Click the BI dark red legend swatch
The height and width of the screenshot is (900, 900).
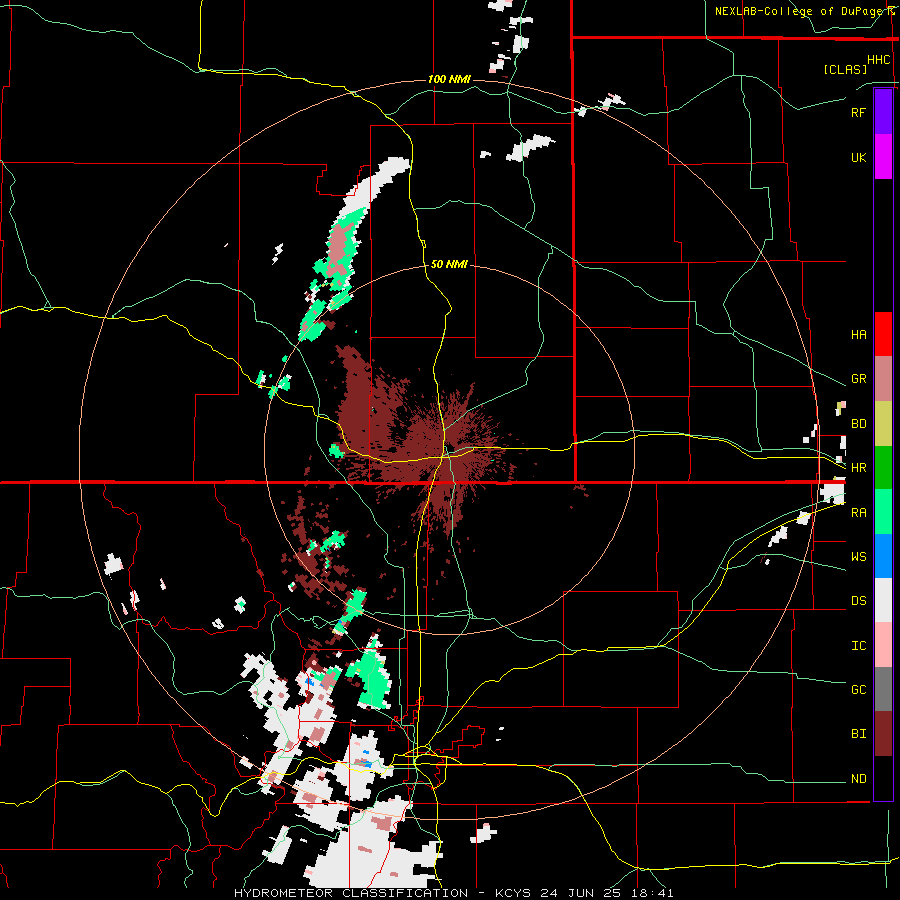tap(883, 734)
